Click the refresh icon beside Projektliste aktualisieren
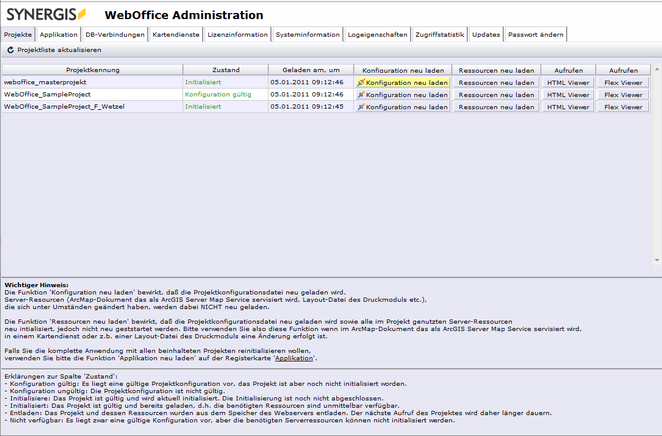 pos(10,49)
